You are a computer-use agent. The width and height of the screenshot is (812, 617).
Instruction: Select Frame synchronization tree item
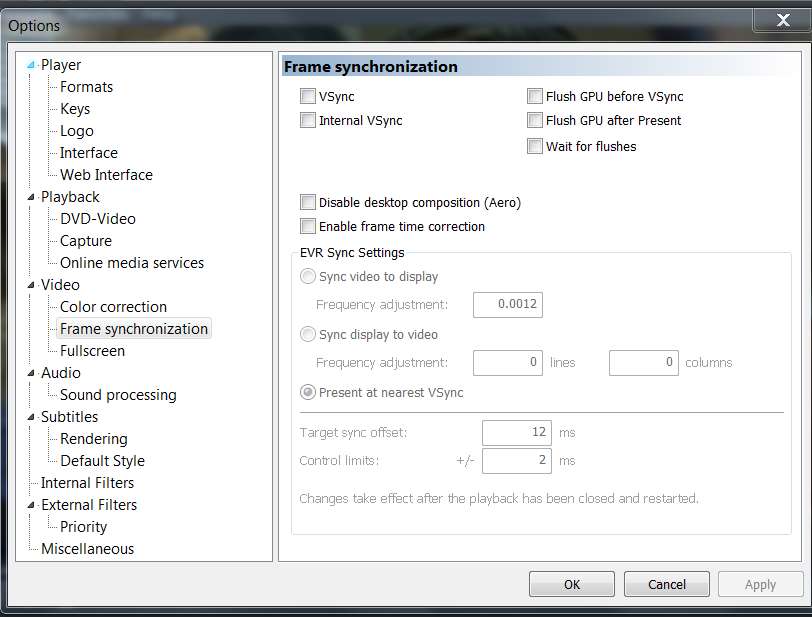[134, 328]
